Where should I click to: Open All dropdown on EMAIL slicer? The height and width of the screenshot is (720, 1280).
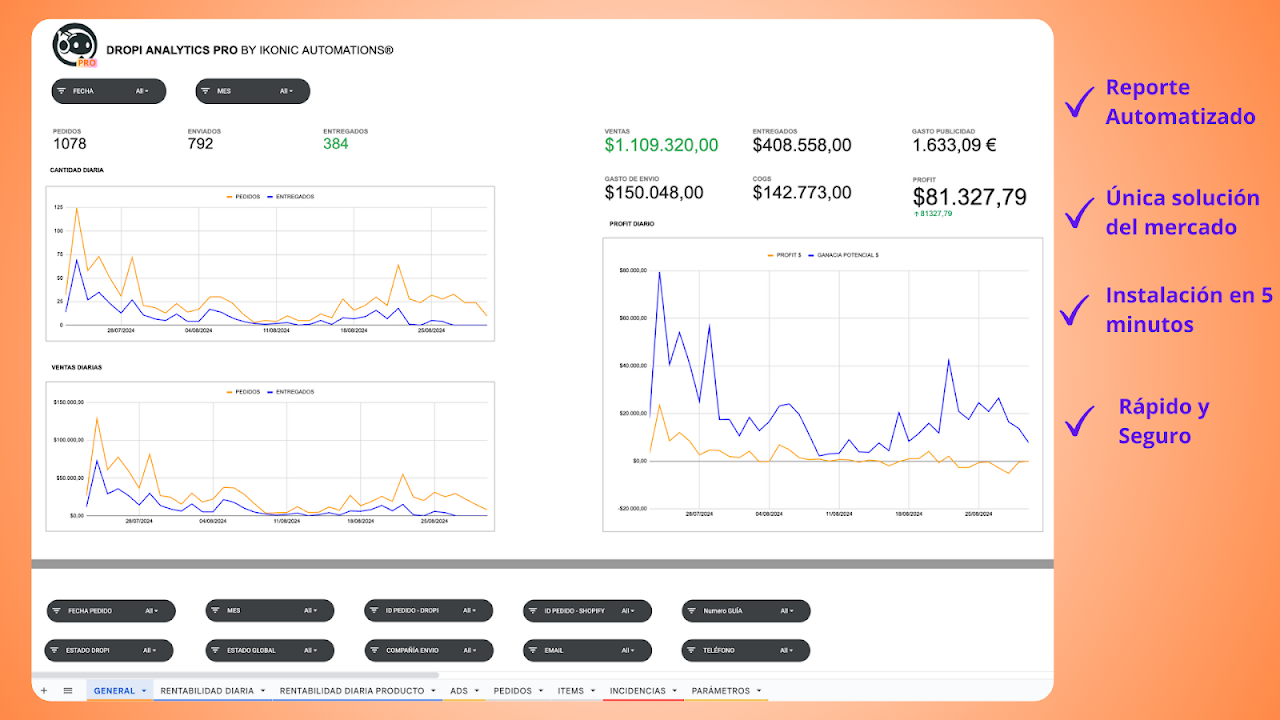coord(628,651)
